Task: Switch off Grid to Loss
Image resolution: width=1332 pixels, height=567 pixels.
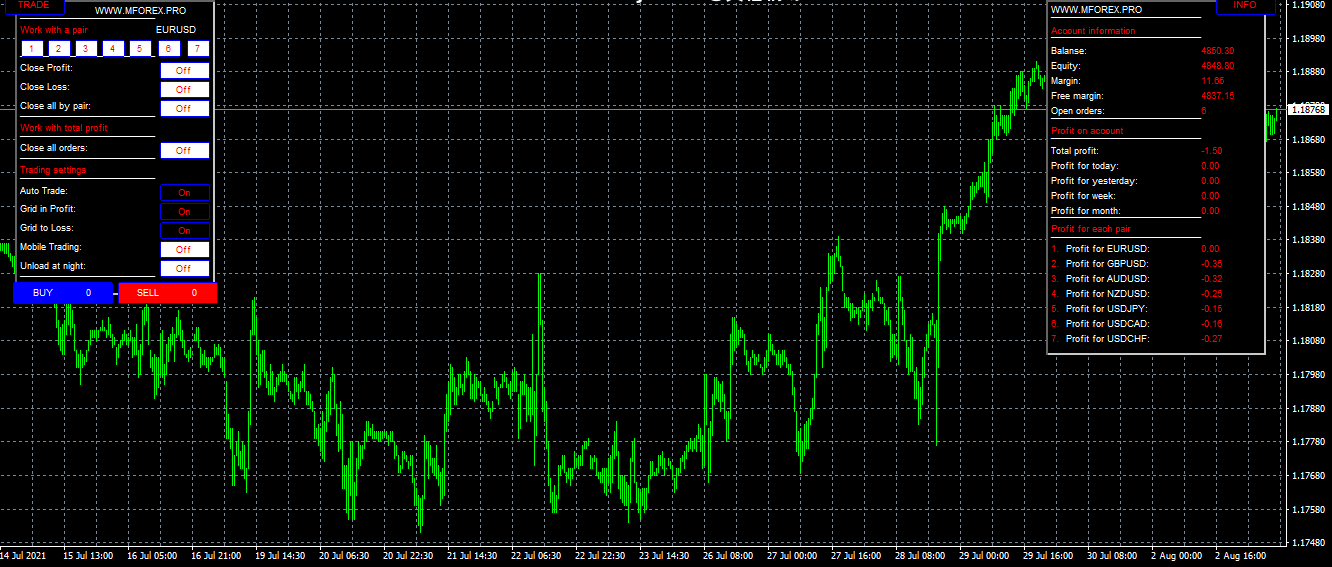Action: tap(184, 231)
